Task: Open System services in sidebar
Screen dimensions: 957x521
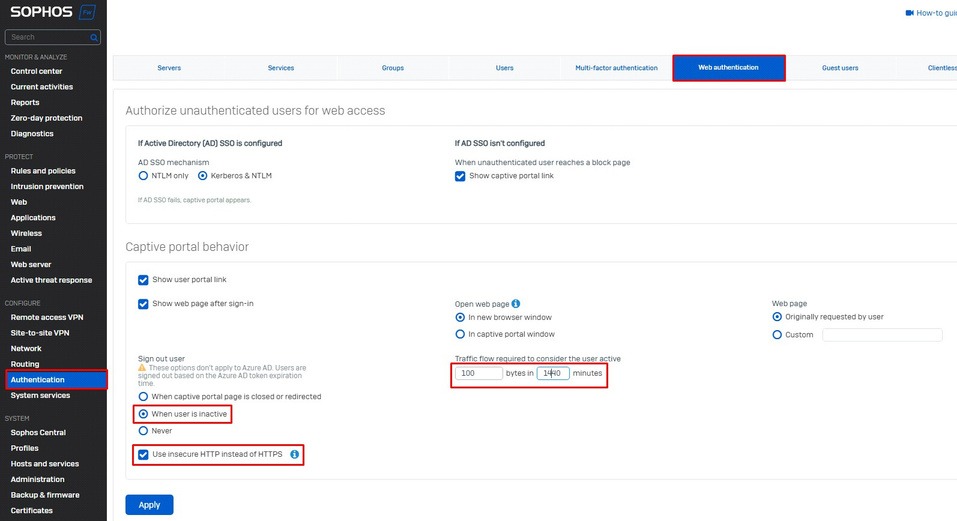Action: click(x=40, y=395)
